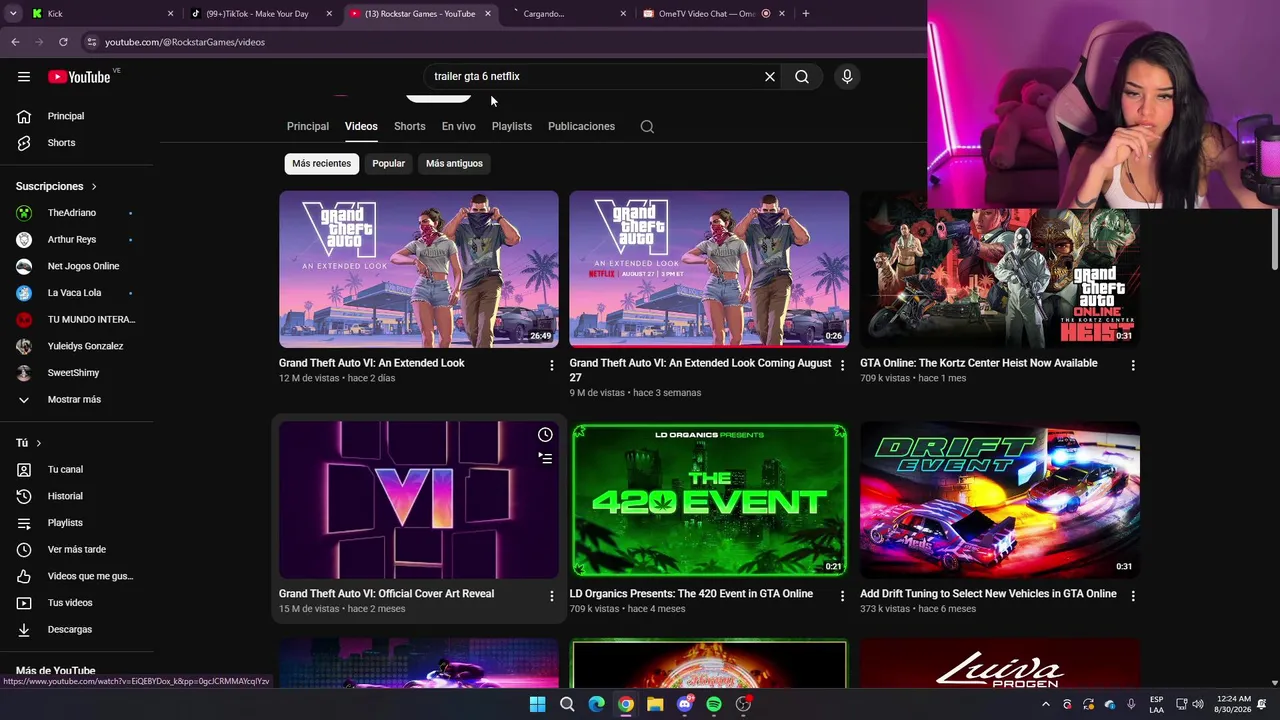Open the tab search dropdown in Chrome
The height and width of the screenshot is (720, 1280).
coord(13,14)
